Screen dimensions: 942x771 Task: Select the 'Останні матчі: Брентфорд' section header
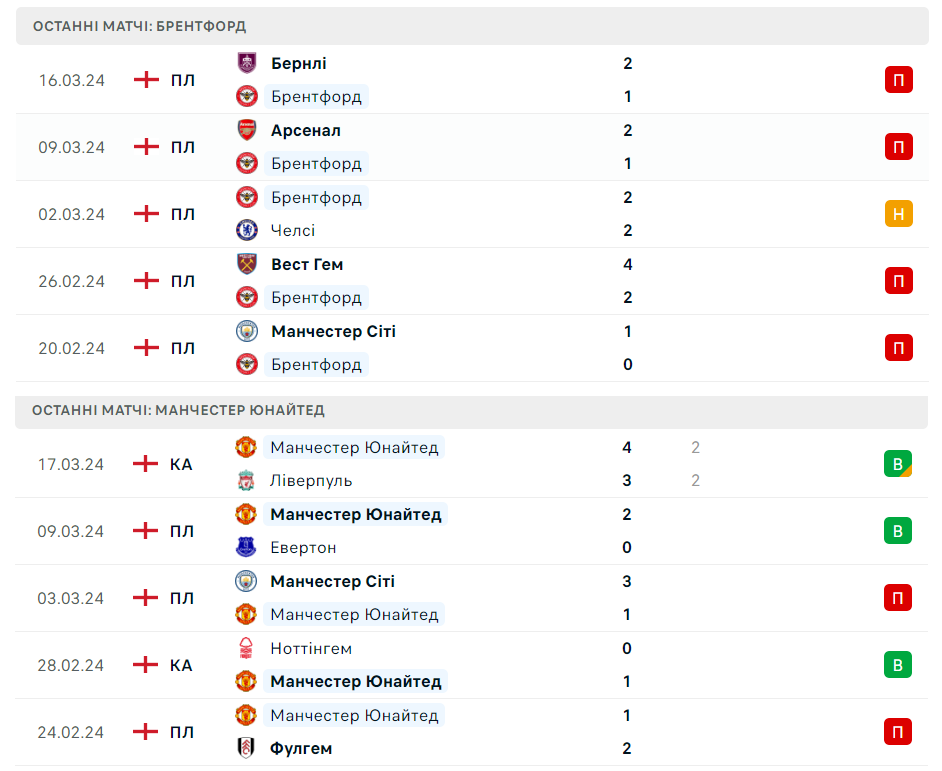click(x=140, y=26)
